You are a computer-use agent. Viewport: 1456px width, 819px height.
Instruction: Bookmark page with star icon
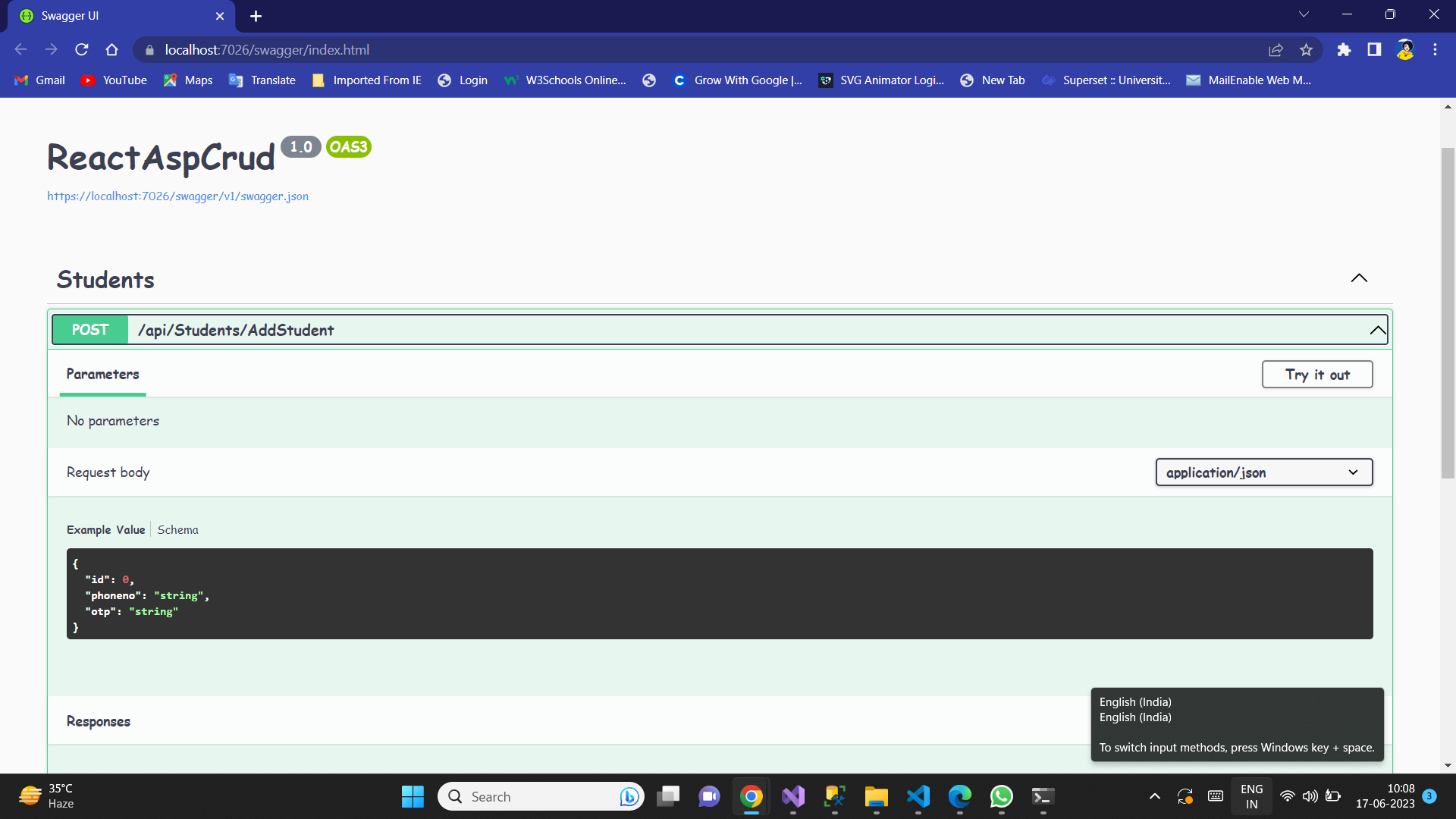[1306, 50]
